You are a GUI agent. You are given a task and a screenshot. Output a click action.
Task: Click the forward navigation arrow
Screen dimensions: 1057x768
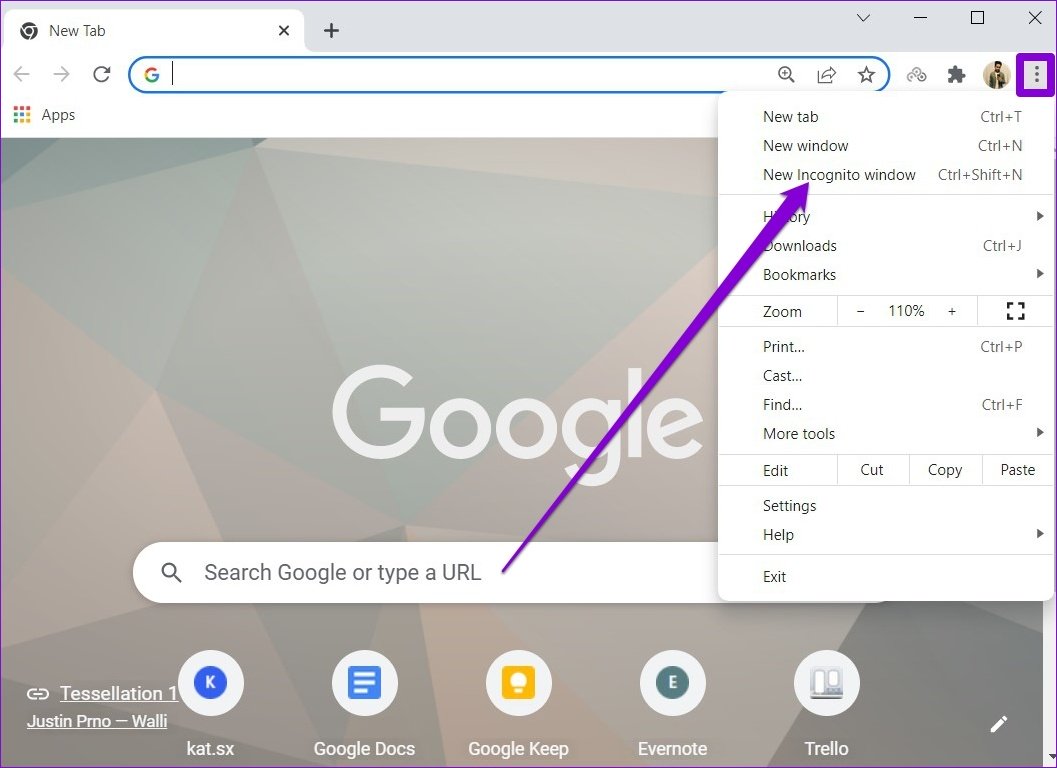pyautogui.click(x=61, y=74)
